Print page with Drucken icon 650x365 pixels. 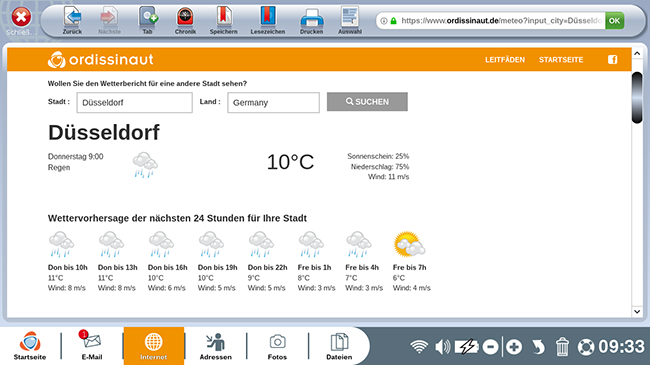coord(311,21)
